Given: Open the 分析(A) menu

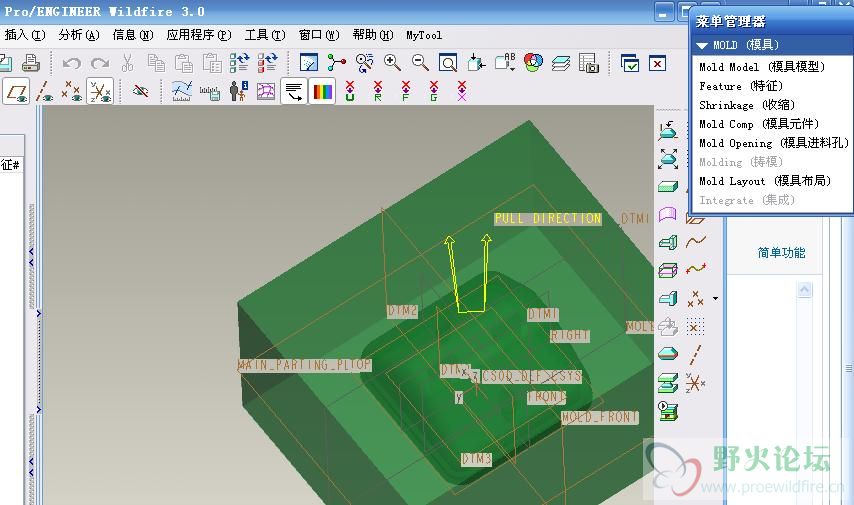Looking at the screenshot, I should (79, 35).
